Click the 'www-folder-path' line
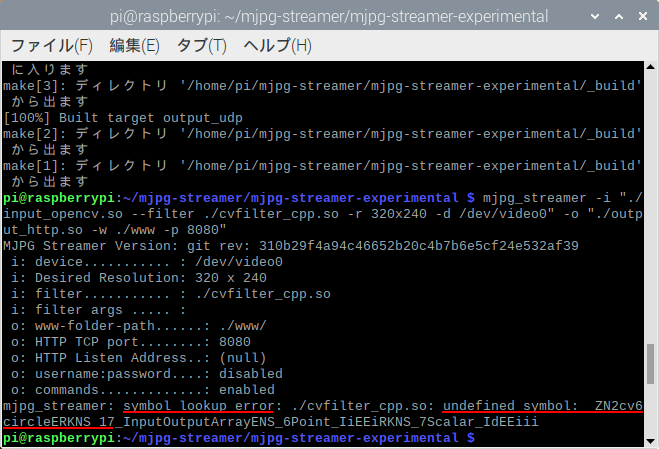 [x=139, y=325]
